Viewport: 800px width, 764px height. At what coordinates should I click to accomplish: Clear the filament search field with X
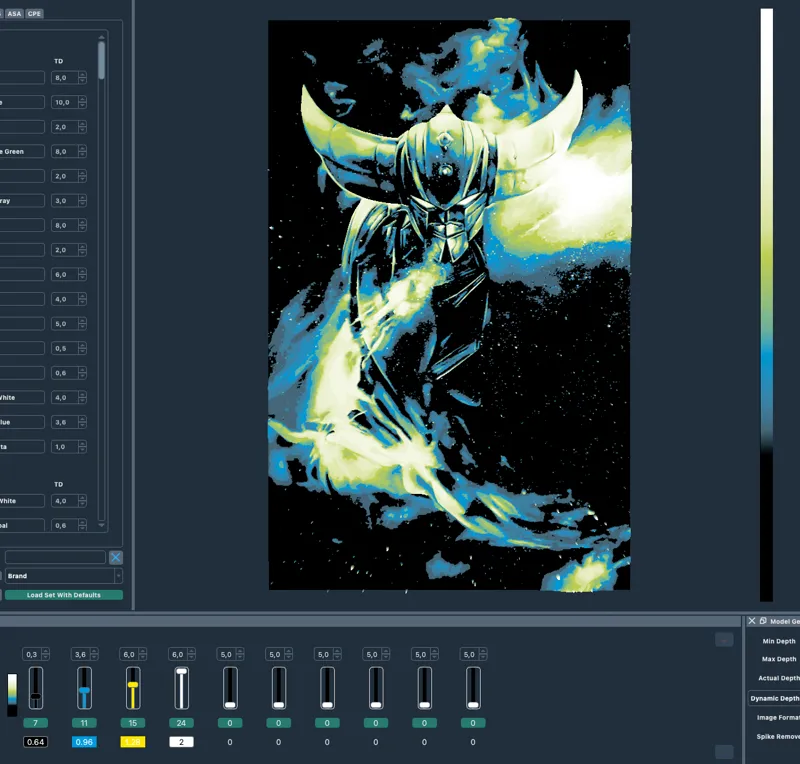click(x=116, y=557)
